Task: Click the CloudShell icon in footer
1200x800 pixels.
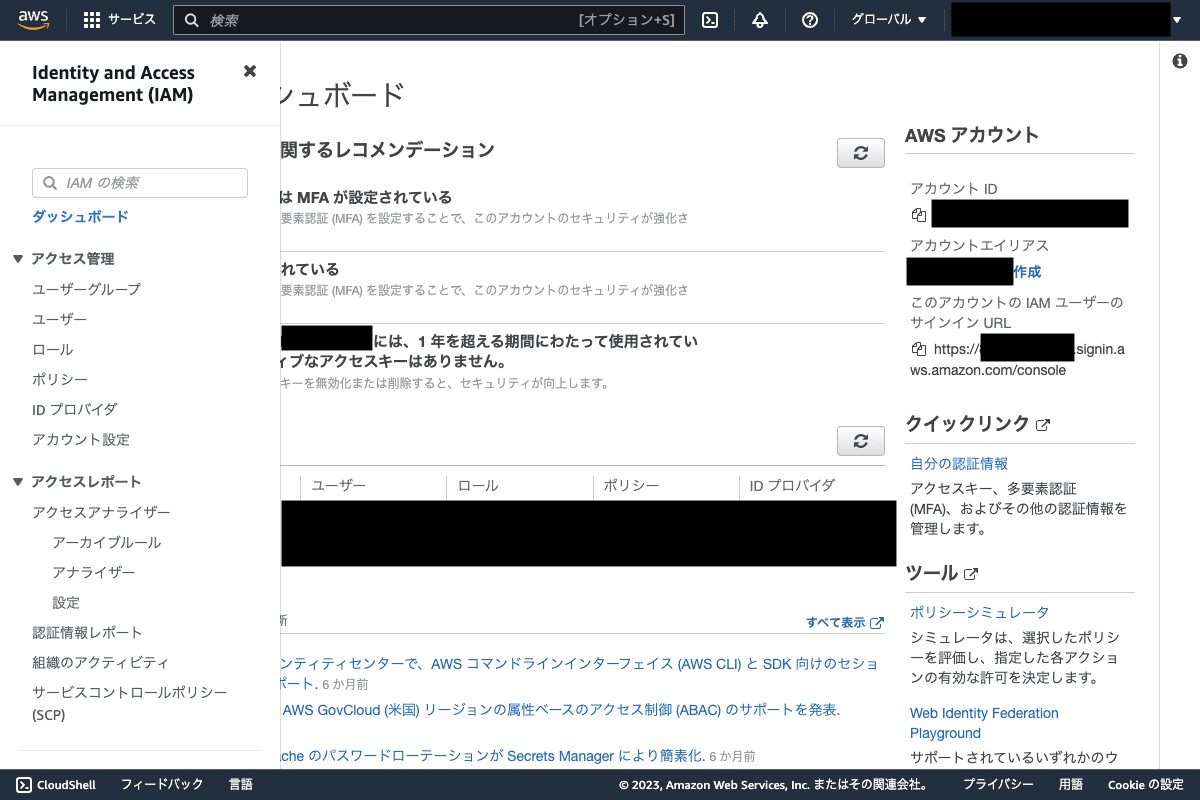Action: click(x=24, y=785)
